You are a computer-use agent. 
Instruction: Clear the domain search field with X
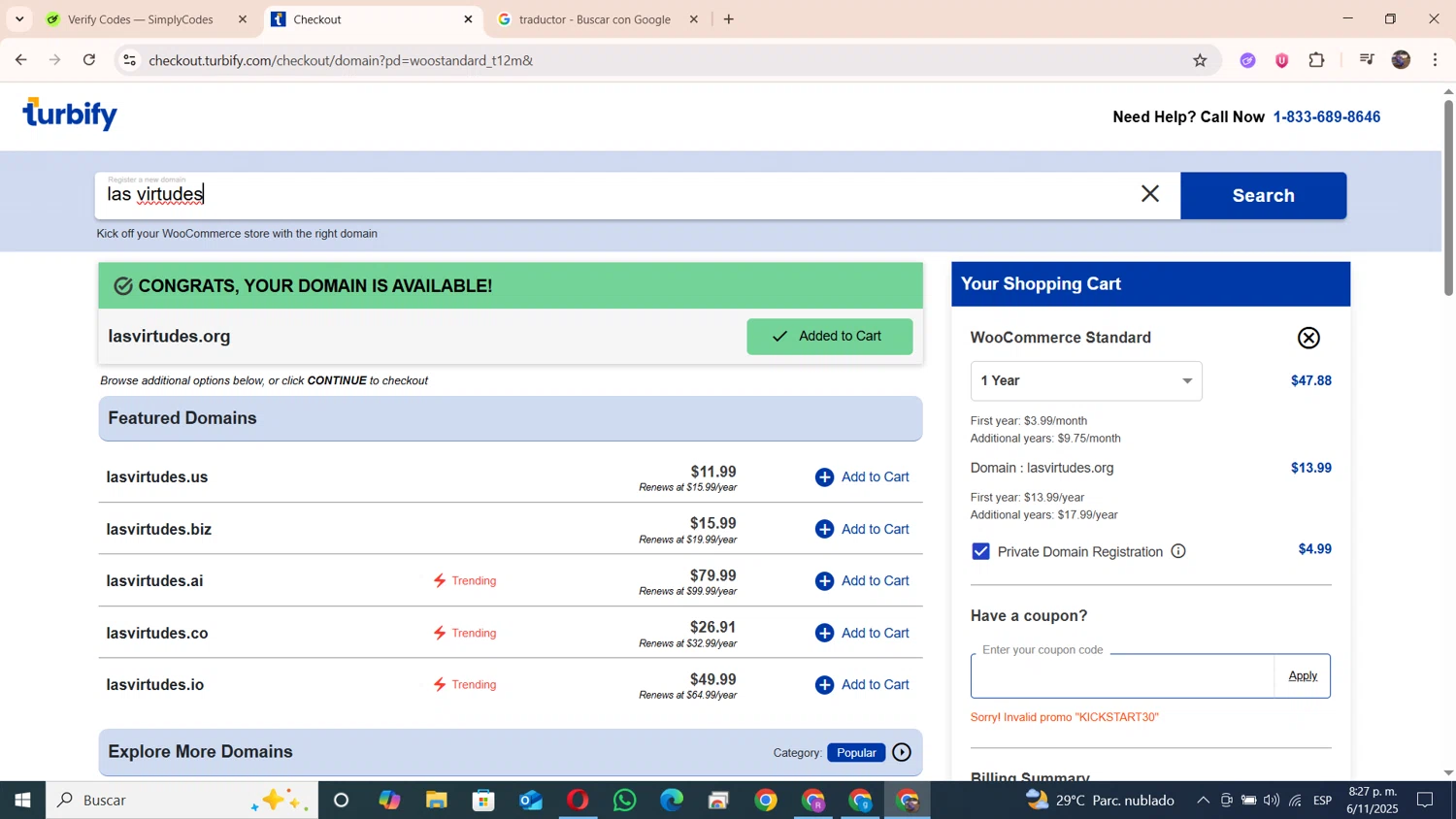pos(1150,194)
